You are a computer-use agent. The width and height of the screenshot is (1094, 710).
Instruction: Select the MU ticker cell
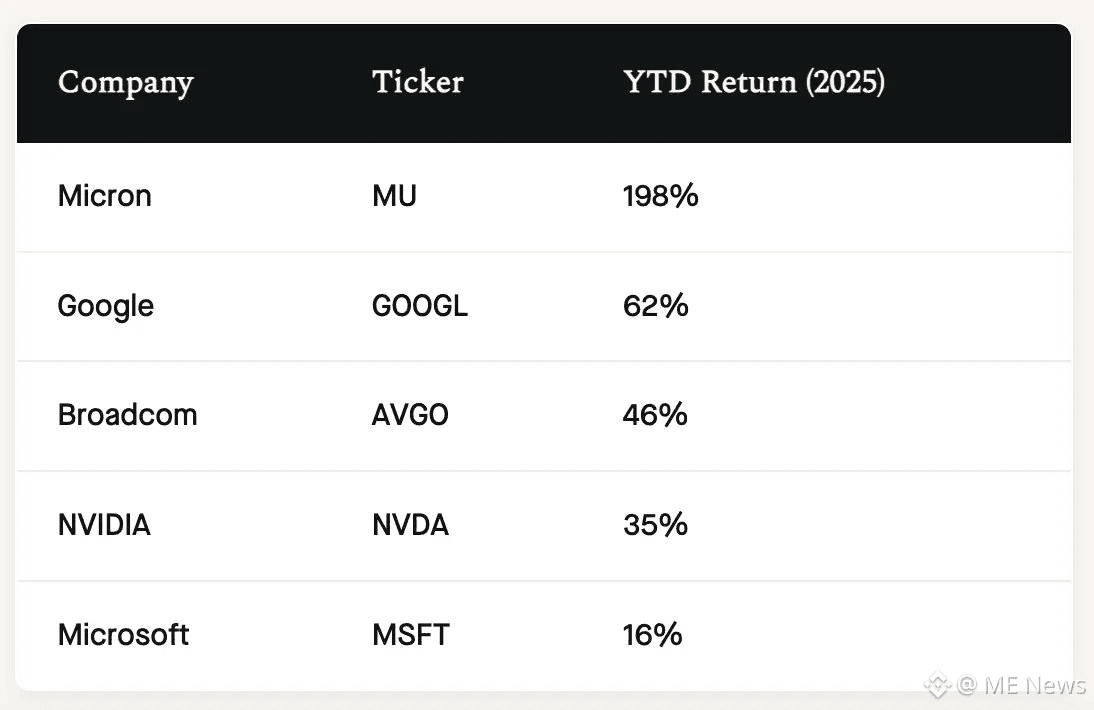click(394, 196)
